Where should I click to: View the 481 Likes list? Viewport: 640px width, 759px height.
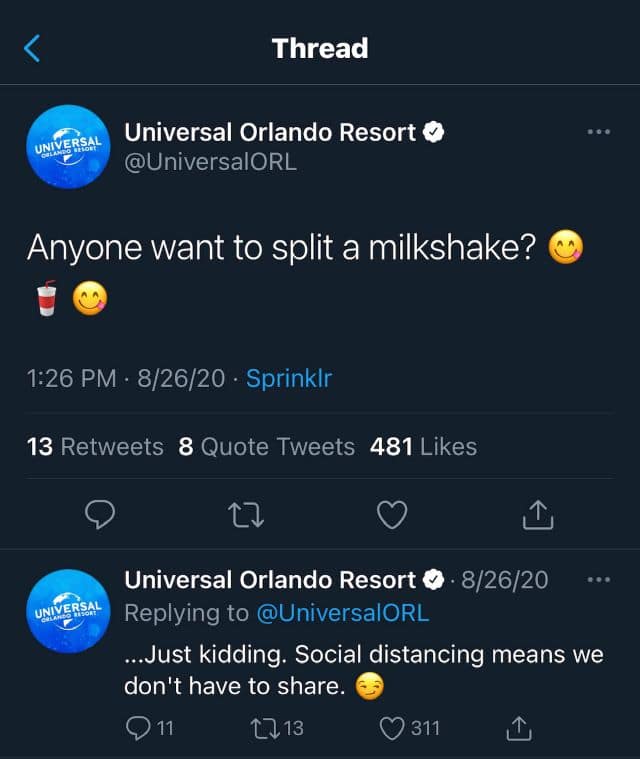(x=424, y=446)
